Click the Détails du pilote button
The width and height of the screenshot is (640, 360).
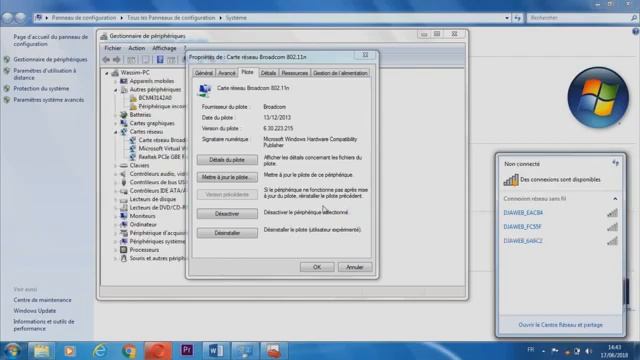227,160
